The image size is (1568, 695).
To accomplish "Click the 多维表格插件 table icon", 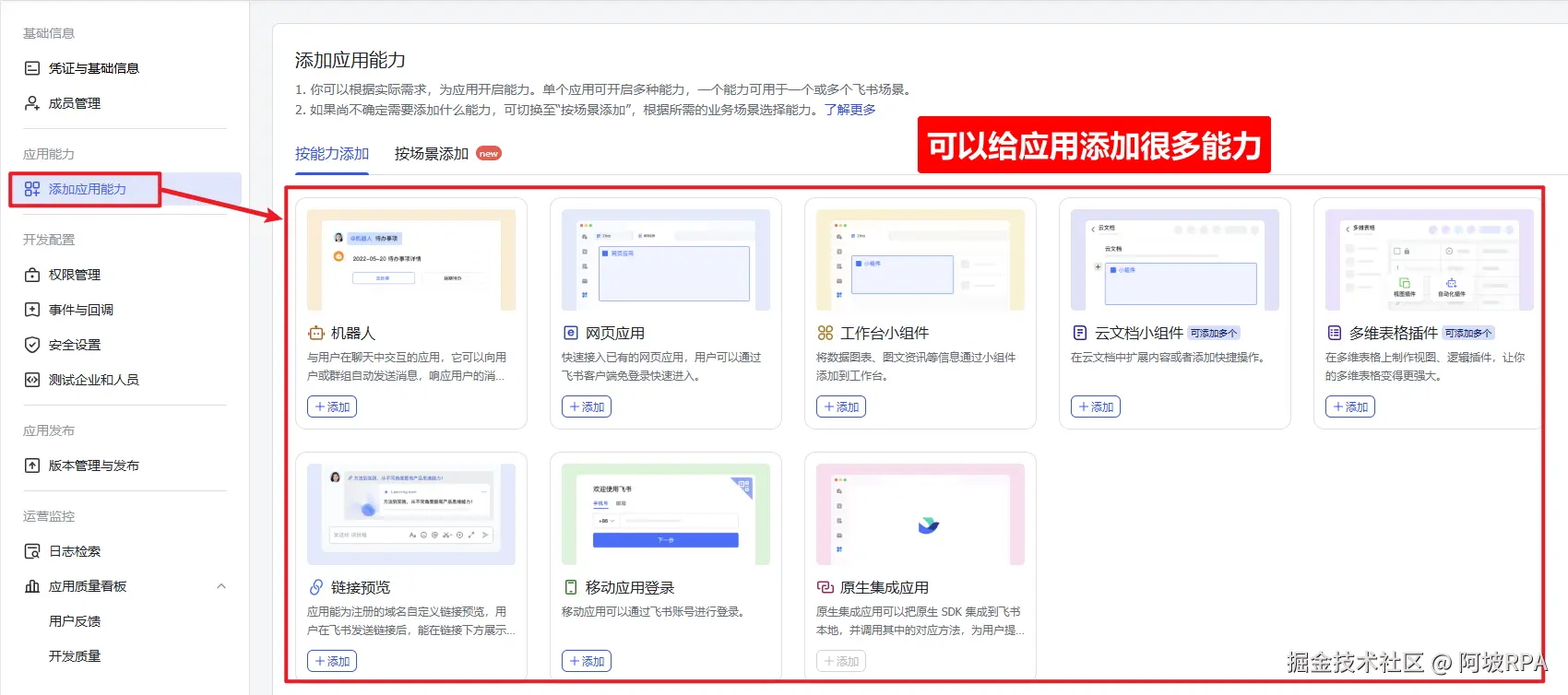I will pos(1335,333).
